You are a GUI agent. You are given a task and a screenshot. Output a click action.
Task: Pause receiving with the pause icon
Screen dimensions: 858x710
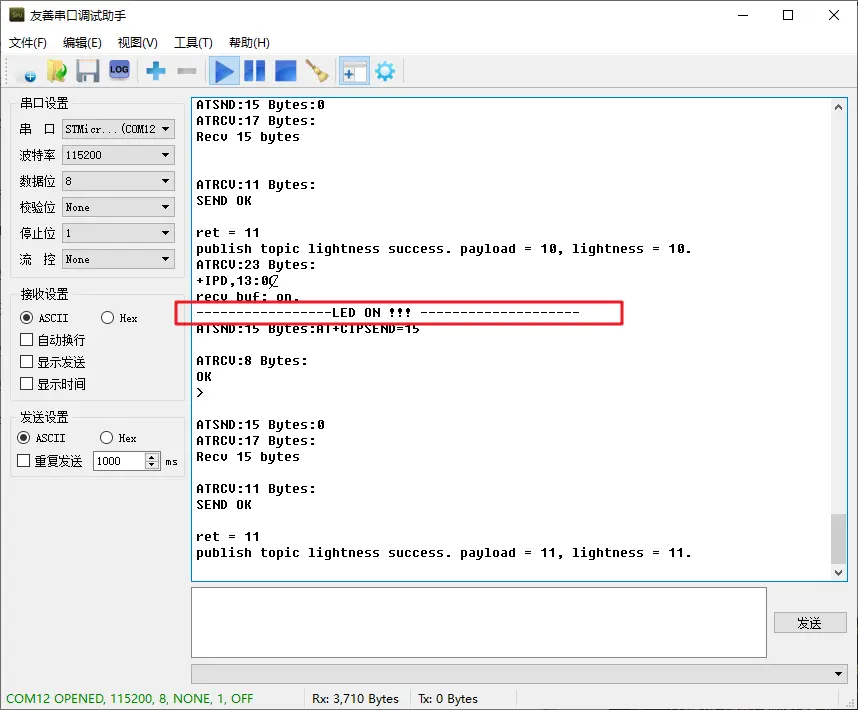click(x=254, y=72)
